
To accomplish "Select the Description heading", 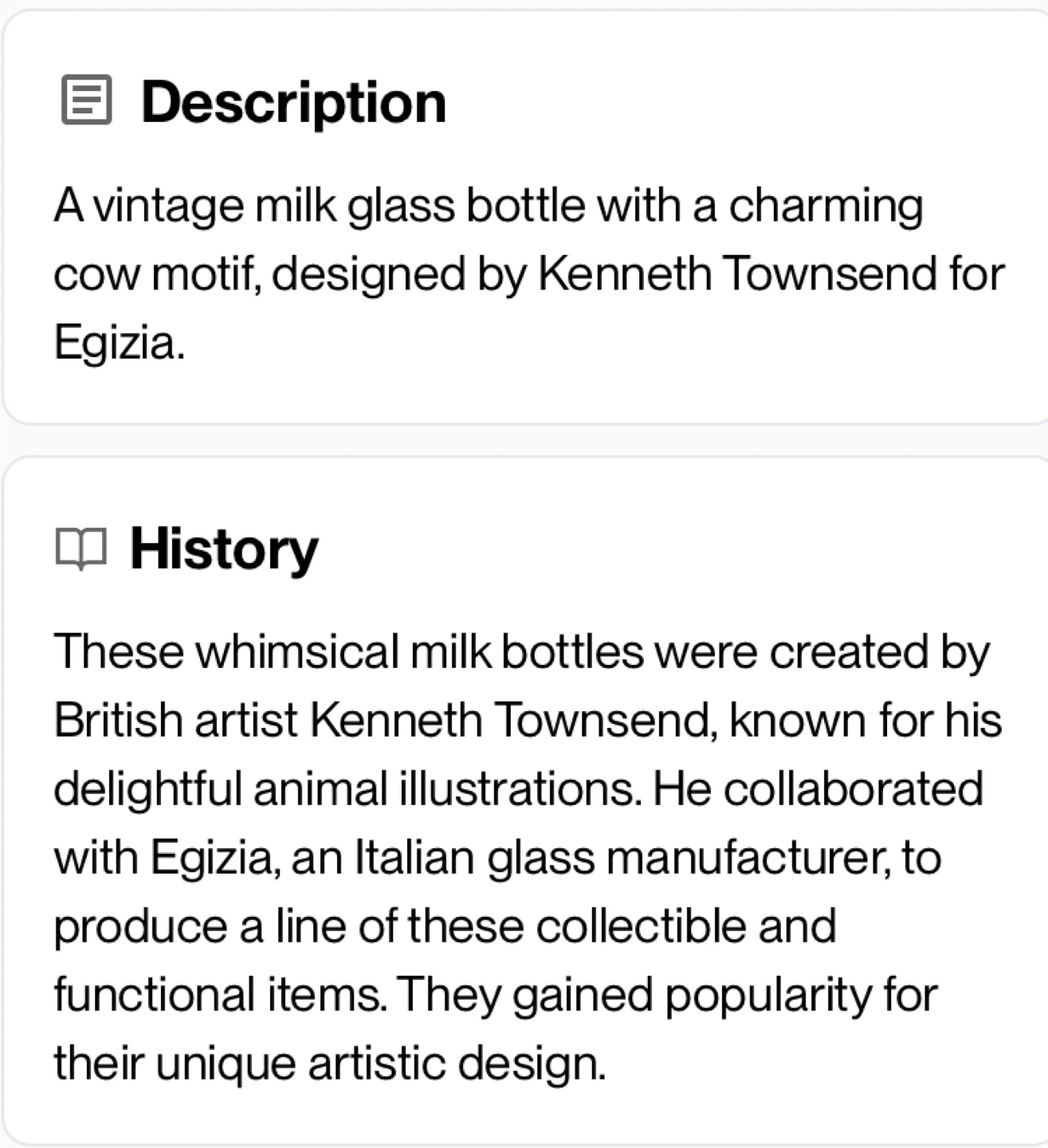I will coord(293,102).
